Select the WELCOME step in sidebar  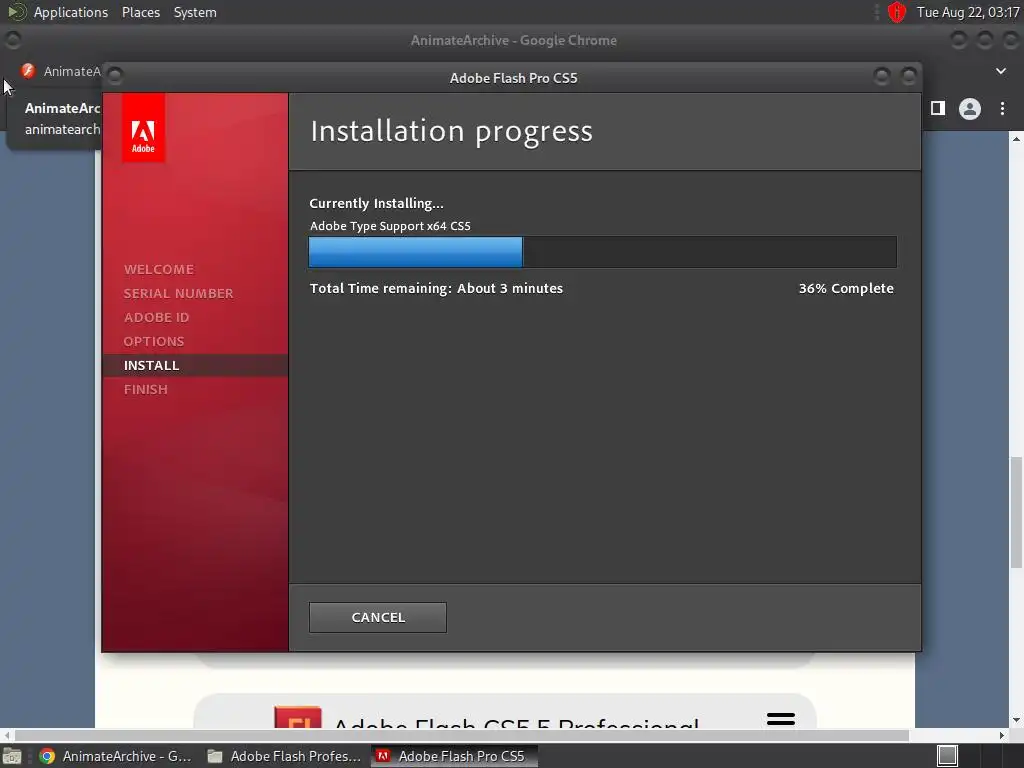pos(159,269)
